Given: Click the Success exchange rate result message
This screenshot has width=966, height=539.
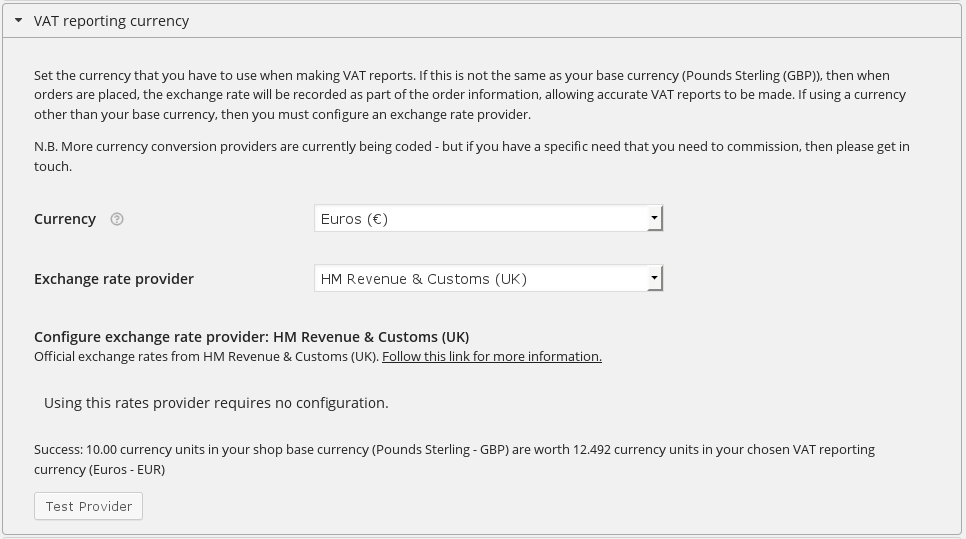Looking at the screenshot, I should [454, 460].
